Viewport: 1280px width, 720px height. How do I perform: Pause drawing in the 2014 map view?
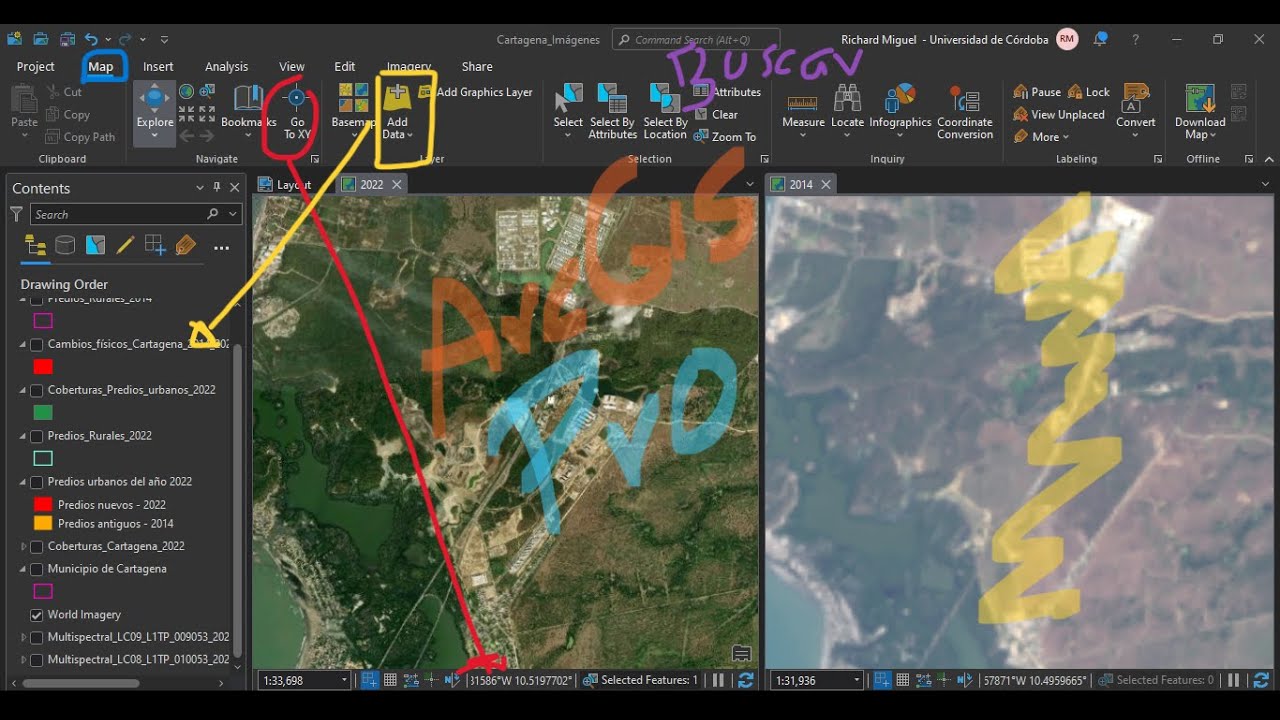tap(1233, 680)
